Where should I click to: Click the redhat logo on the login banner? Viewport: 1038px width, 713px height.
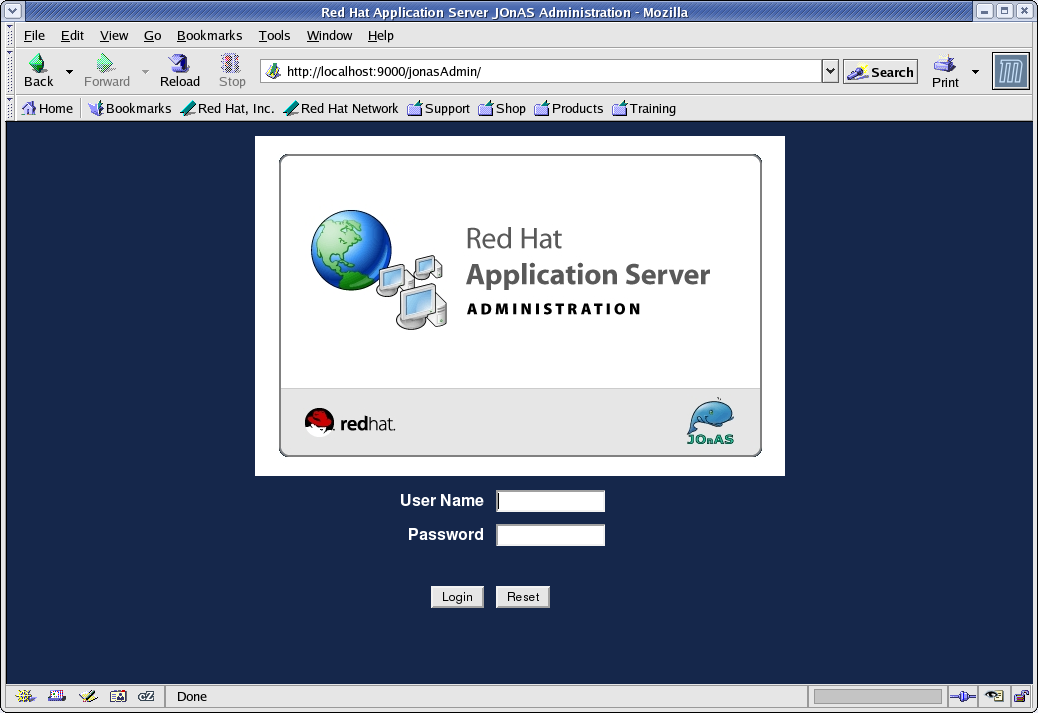(x=350, y=422)
